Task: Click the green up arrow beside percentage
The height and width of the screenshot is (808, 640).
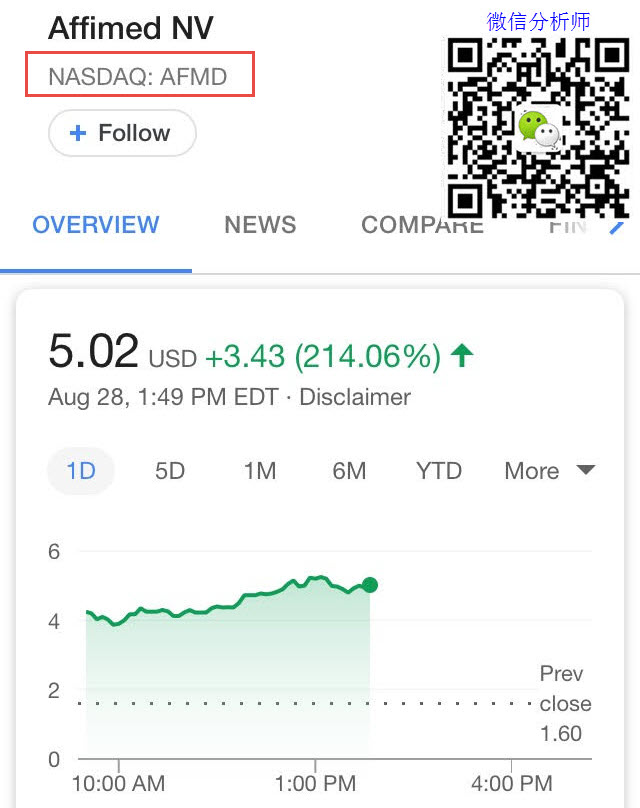Action: tap(462, 356)
